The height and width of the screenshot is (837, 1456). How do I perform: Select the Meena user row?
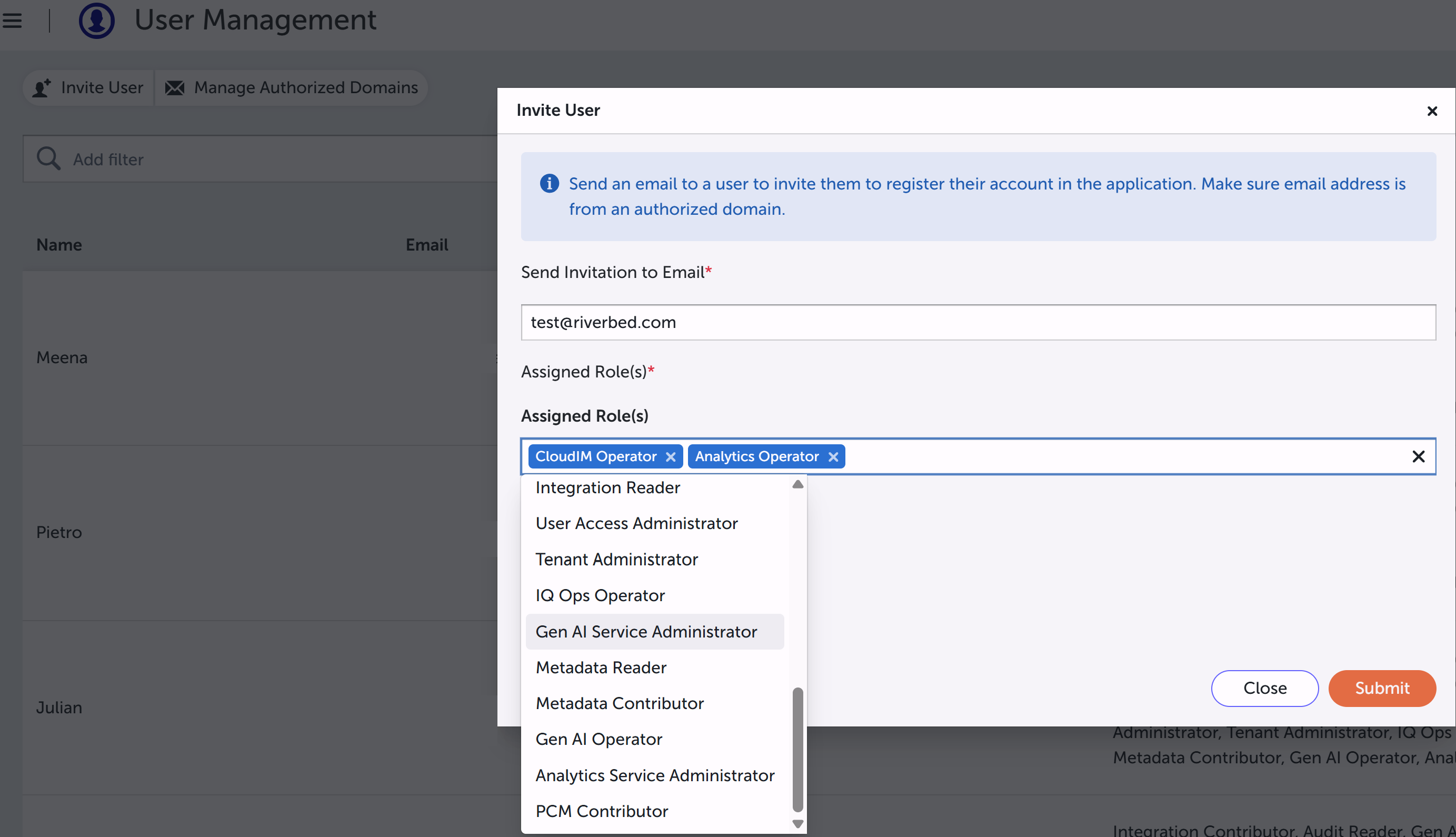click(x=260, y=357)
